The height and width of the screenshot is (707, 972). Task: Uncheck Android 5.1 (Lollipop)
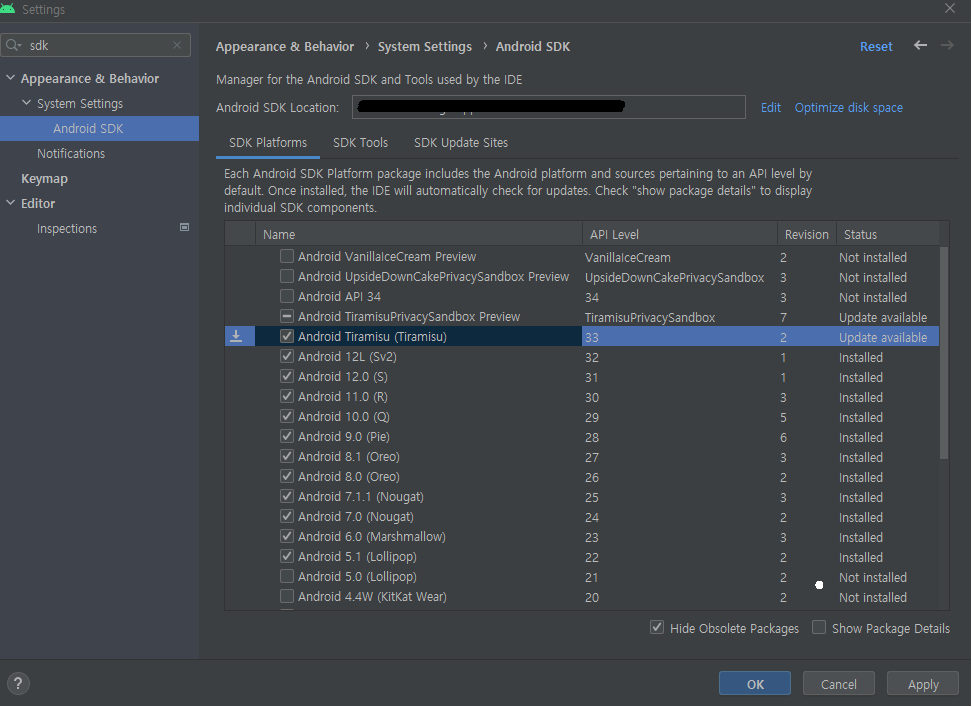pyautogui.click(x=286, y=556)
